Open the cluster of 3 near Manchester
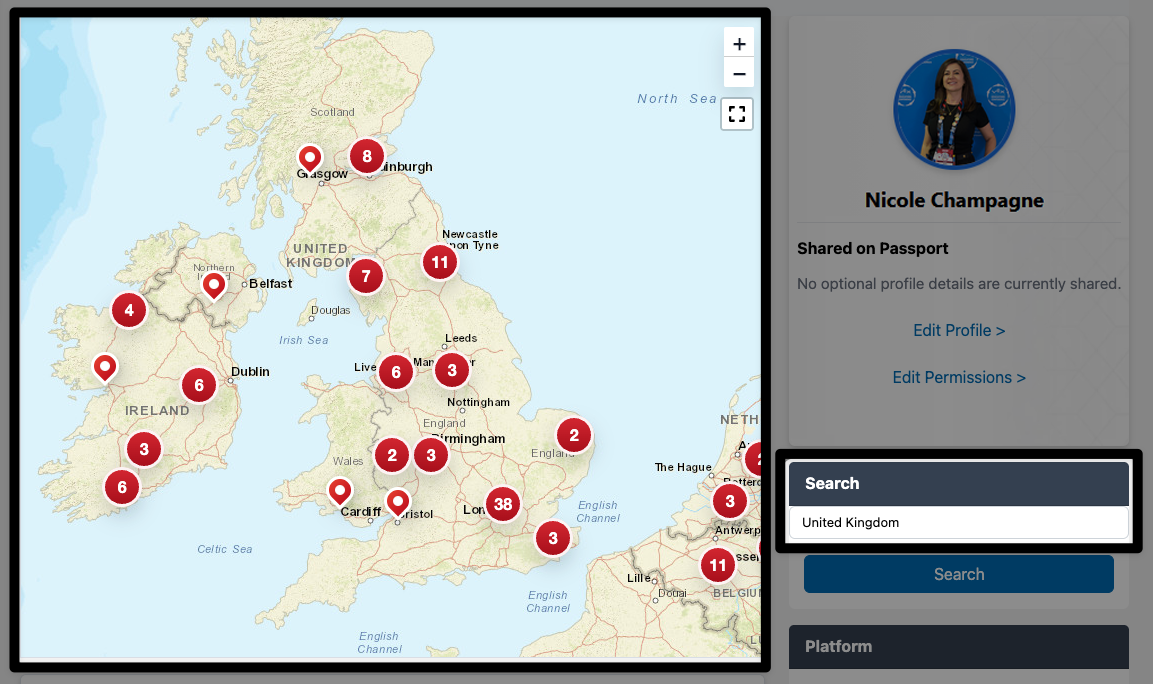Image resolution: width=1153 pixels, height=684 pixels. tap(451, 370)
